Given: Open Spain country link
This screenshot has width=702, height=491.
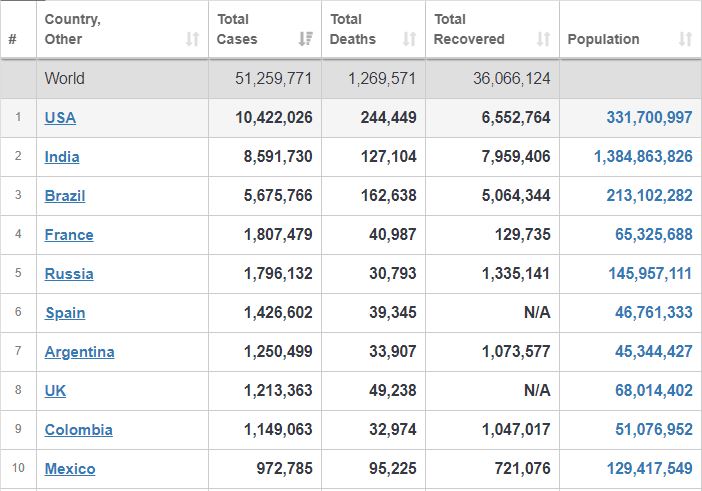Looking at the screenshot, I should [x=65, y=312].
